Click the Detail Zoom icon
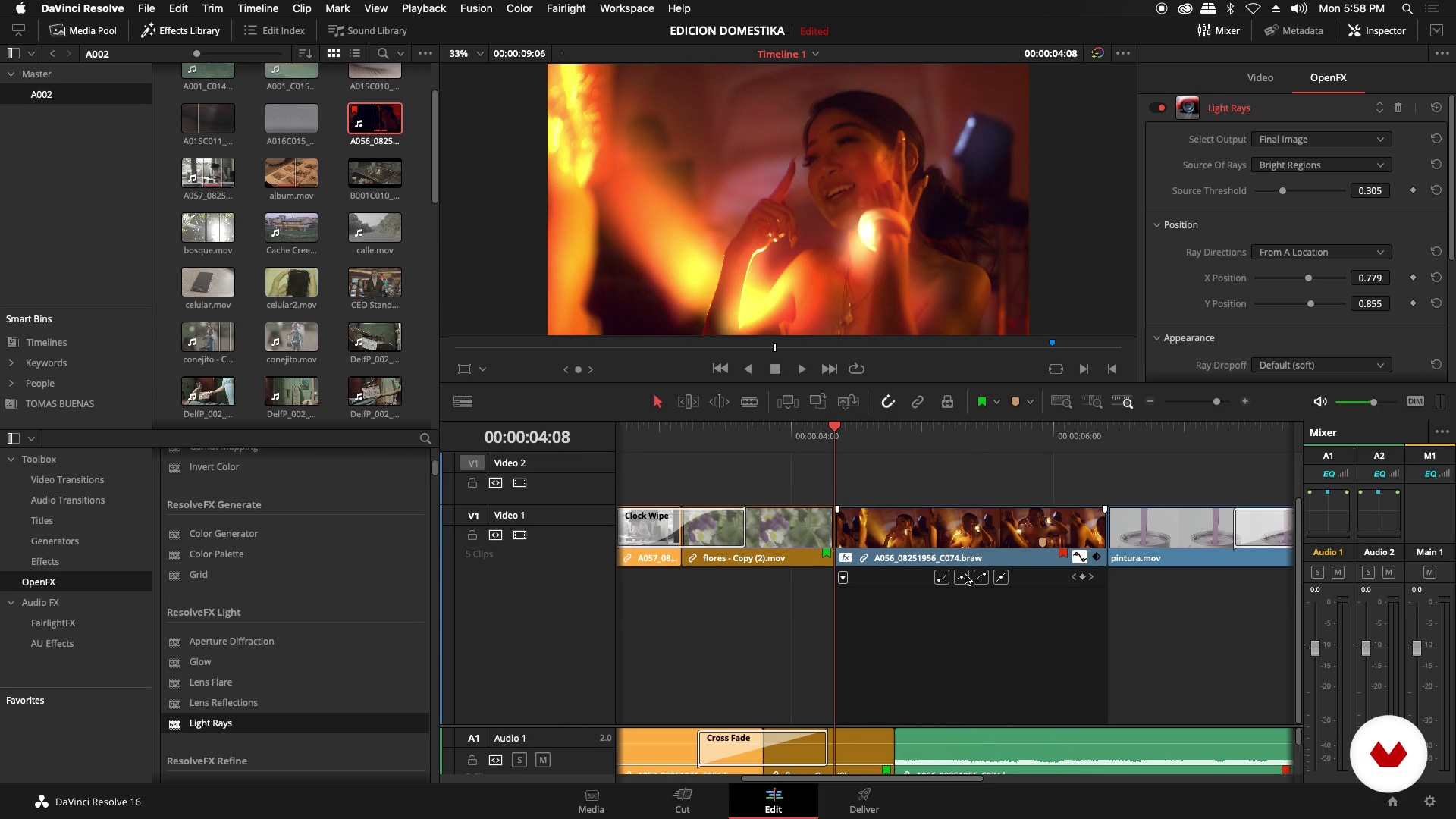 pos(1092,402)
